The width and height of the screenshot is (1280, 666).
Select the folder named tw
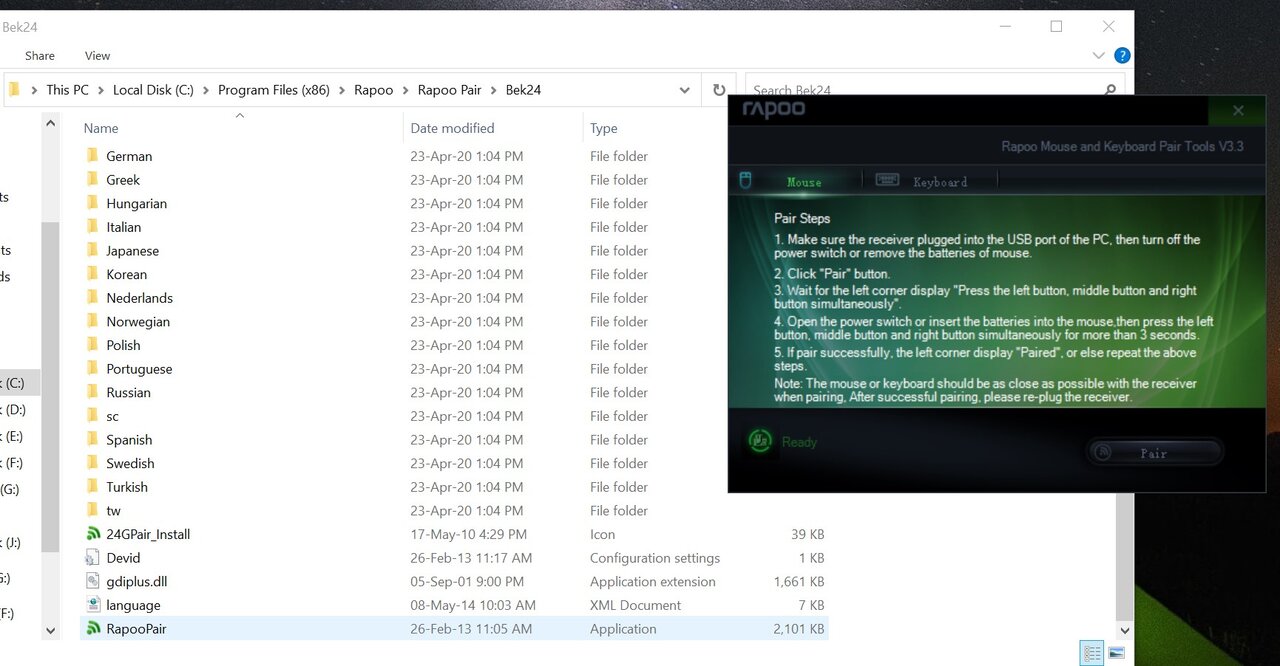[x=113, y=511]
